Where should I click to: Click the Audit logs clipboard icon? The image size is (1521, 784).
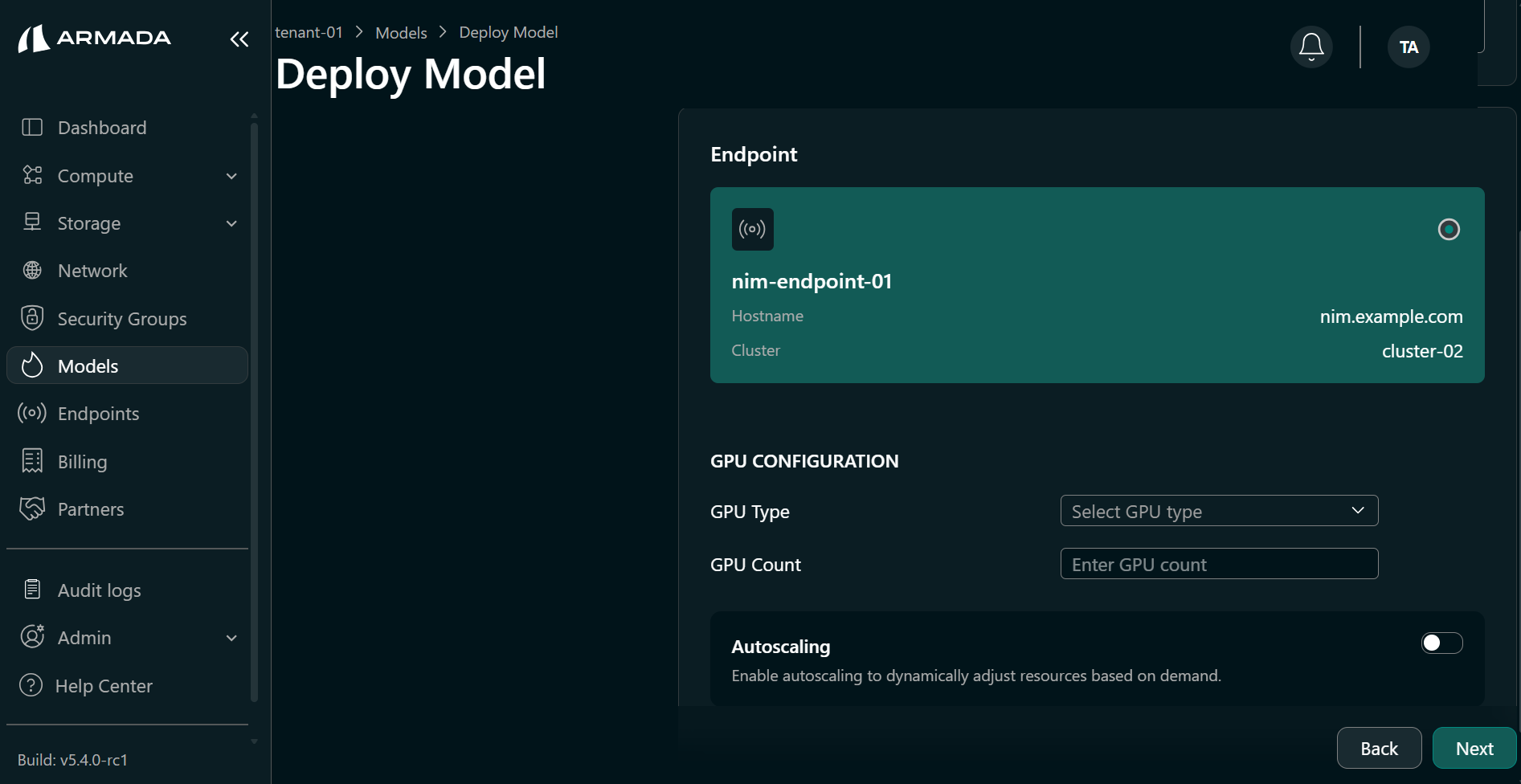(32, 590)
